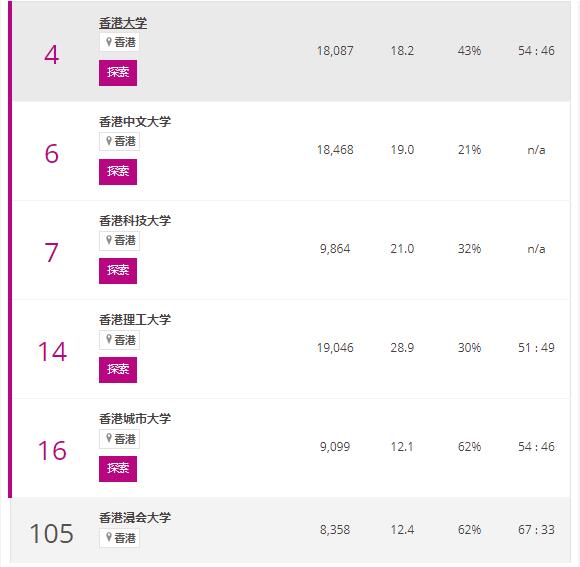Image resolution: width=580 pixels, height=567 pixels.
Task: Click 探索 button under 香港大学
Action: point(118,73)
